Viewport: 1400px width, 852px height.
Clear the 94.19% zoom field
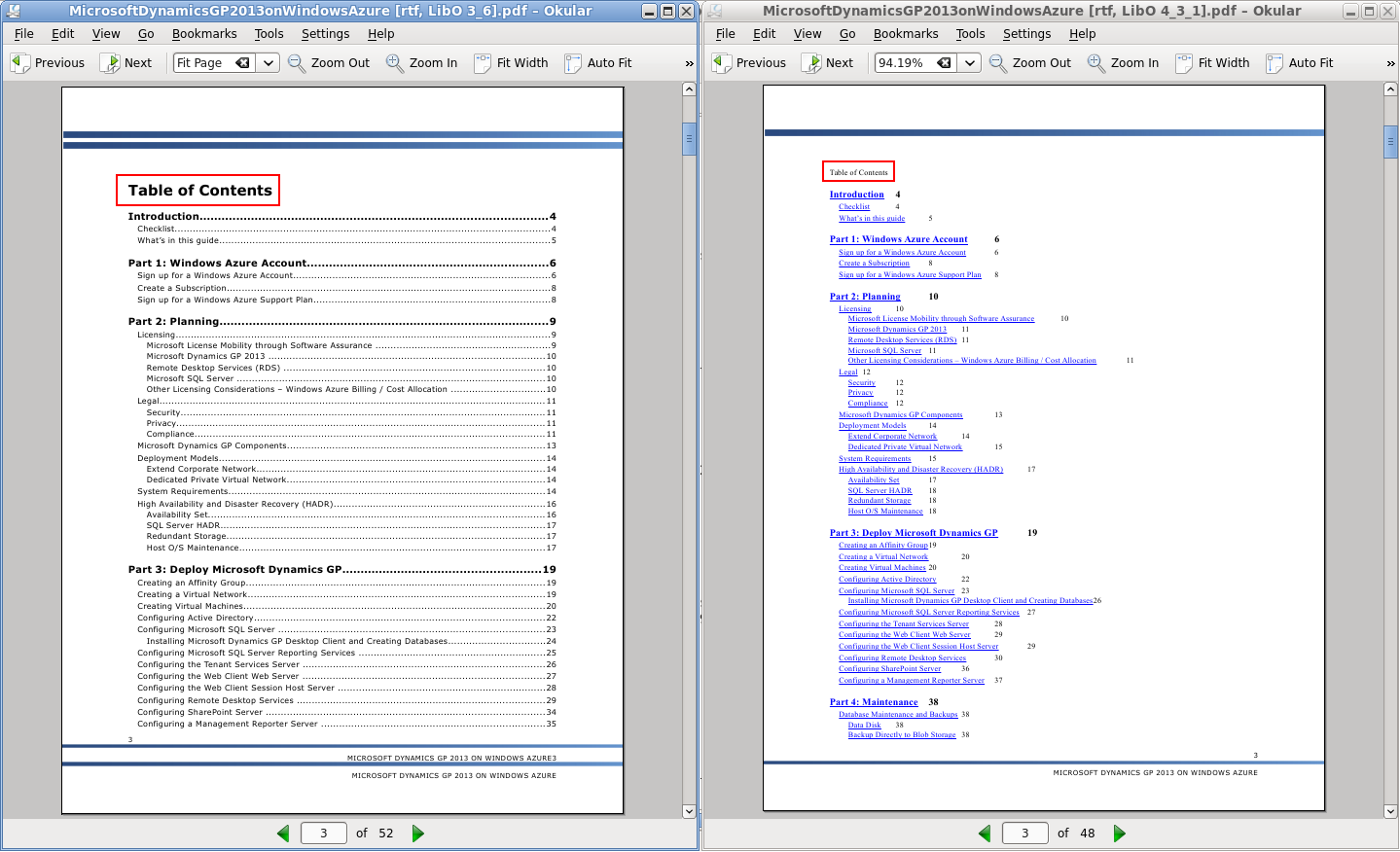[x=944, y=63]
